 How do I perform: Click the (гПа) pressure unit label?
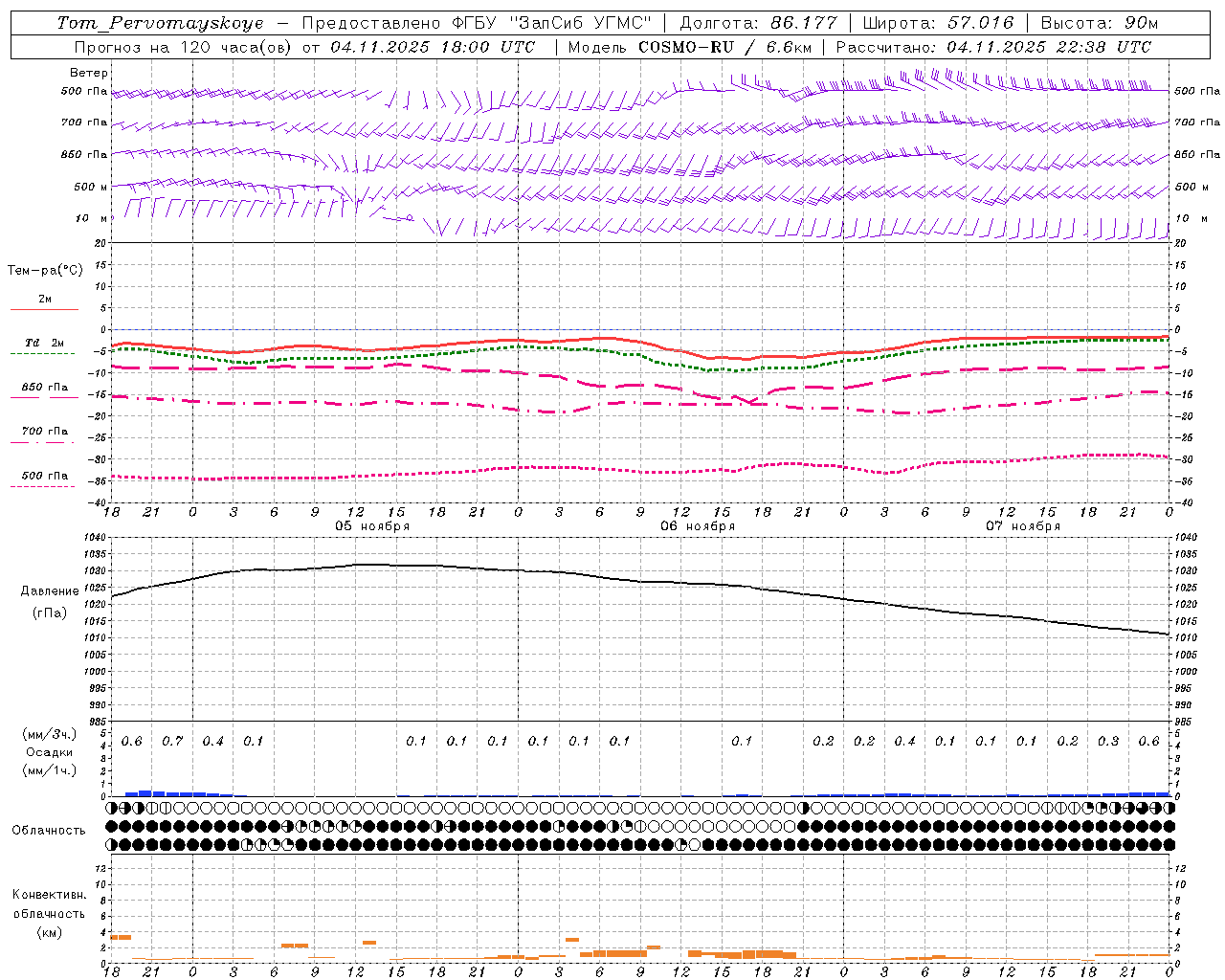[50, 613]
